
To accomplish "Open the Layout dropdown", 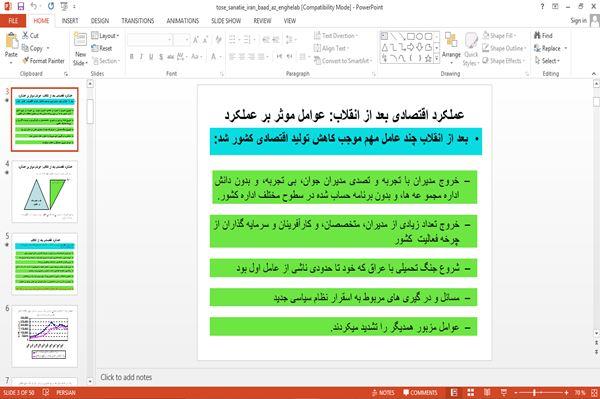I will pyautogui.click(x=105, y=36).
